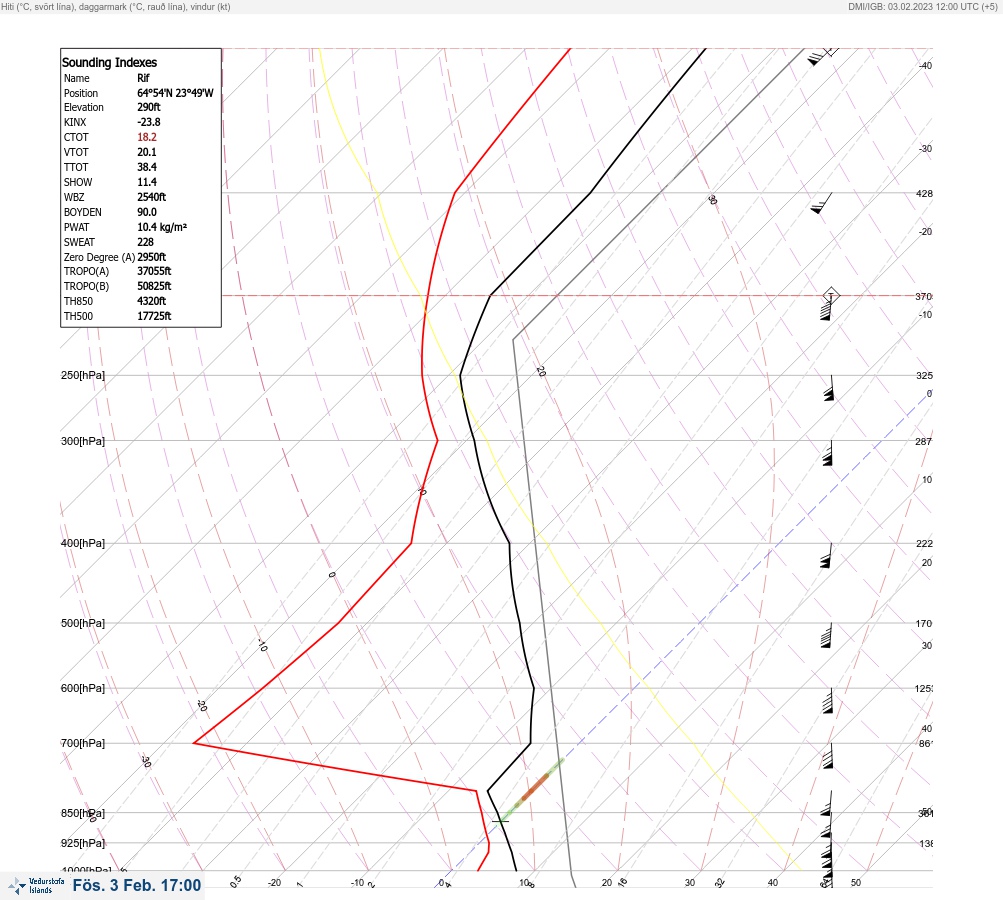Screen dimensions: 1003x900
Task: Click the 0.5 mixing ratio label at bottom
Action: [x=236, y=881]
